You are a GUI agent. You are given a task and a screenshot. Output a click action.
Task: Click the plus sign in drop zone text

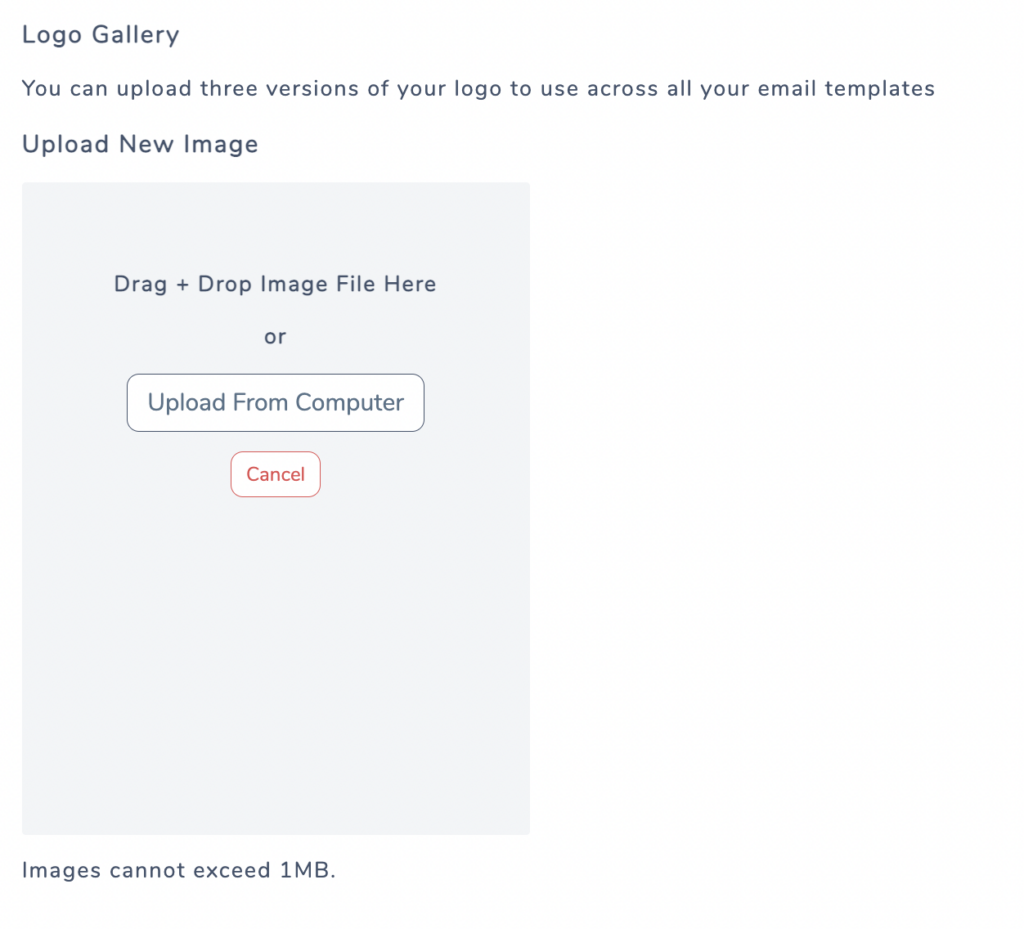pyautogui.click(x=182, y=284)
